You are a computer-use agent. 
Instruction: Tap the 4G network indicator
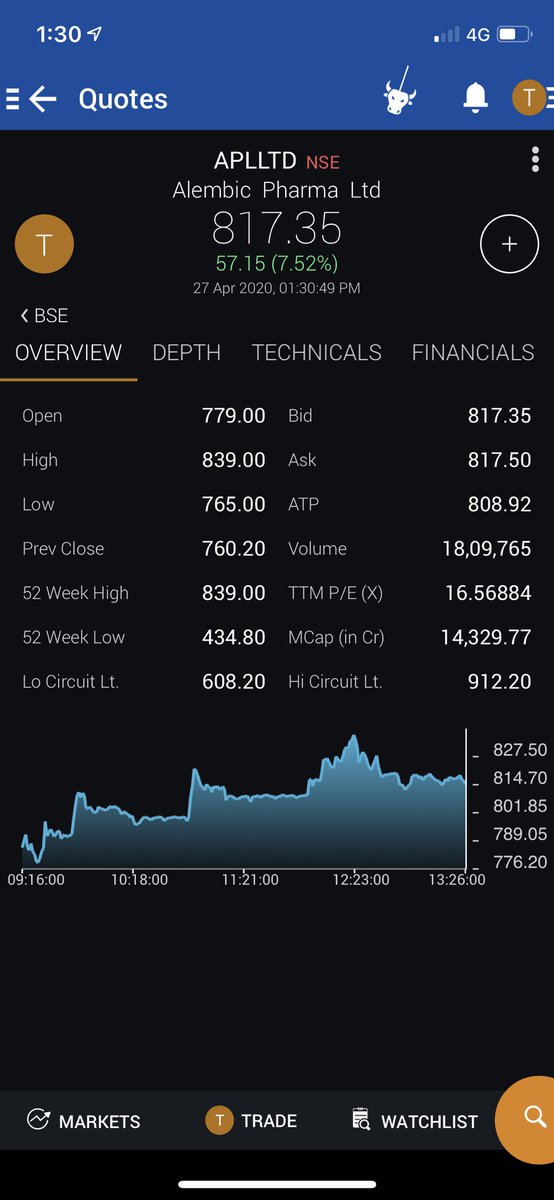coord(478,35)
